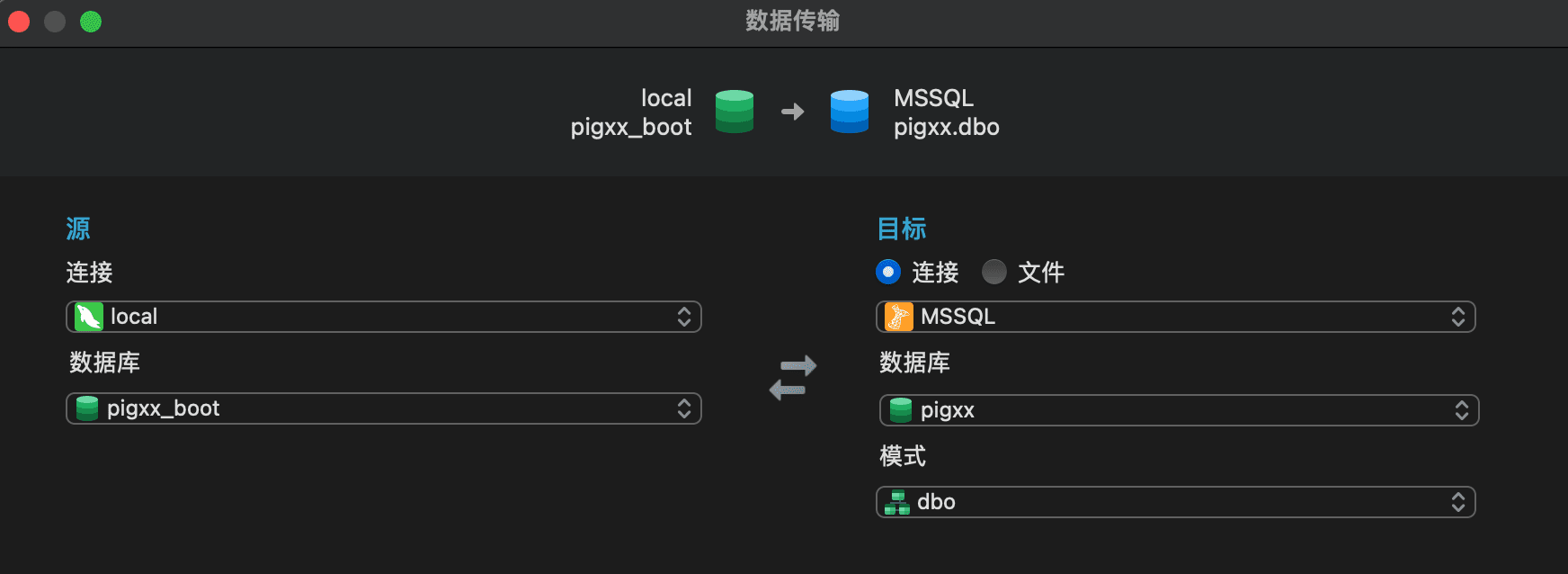Click the pigxx_boot database cylinder icon

(x=87, y=408)
